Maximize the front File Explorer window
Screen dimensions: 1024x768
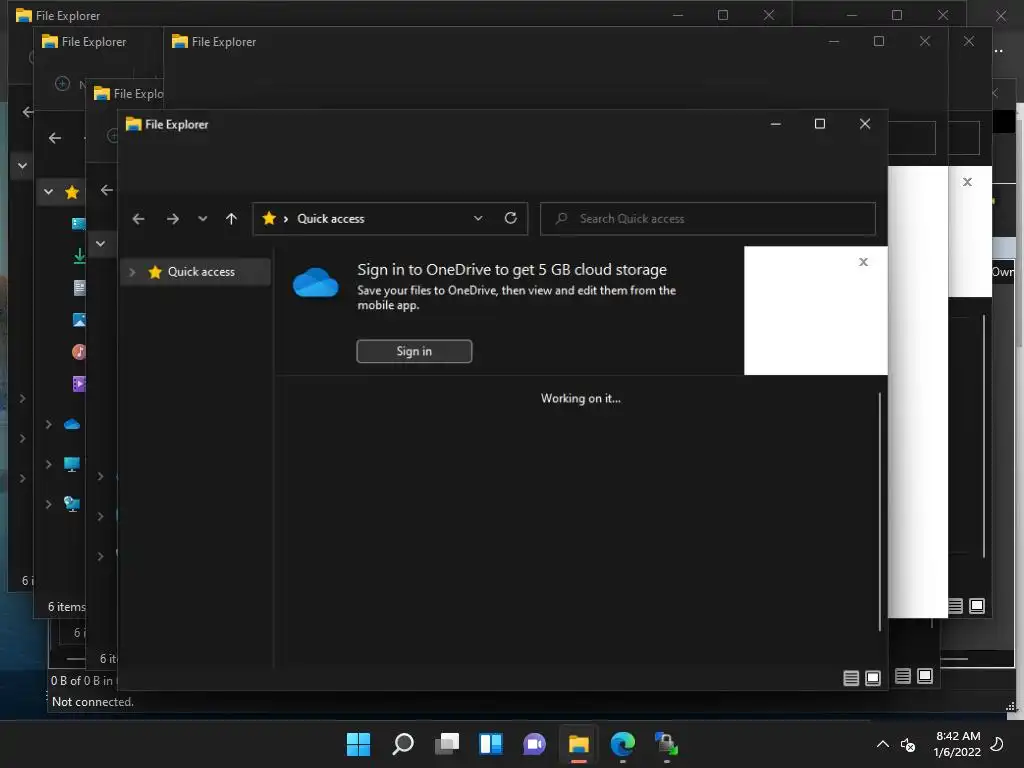click(820, 123)
